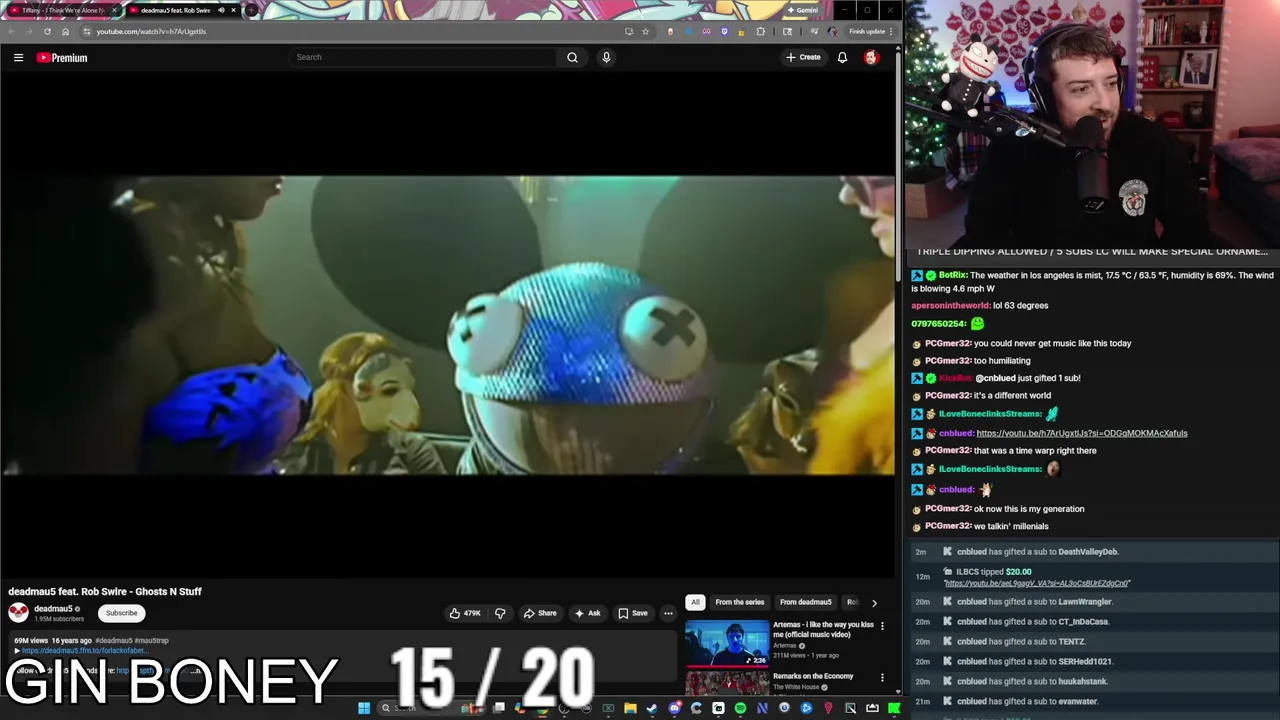Image resolution: width=1280 pixels, height=720 pixels.
Task: Click the Gemini button in Chrome
Action: point(802,10)
